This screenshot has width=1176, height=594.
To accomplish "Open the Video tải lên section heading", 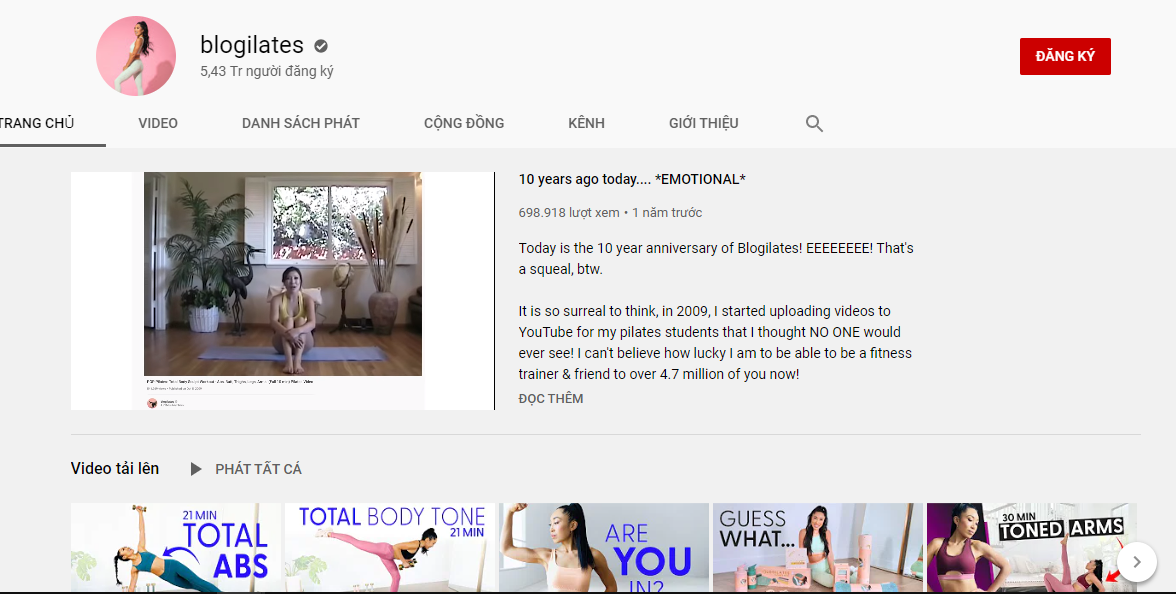I will click(115, 469).
